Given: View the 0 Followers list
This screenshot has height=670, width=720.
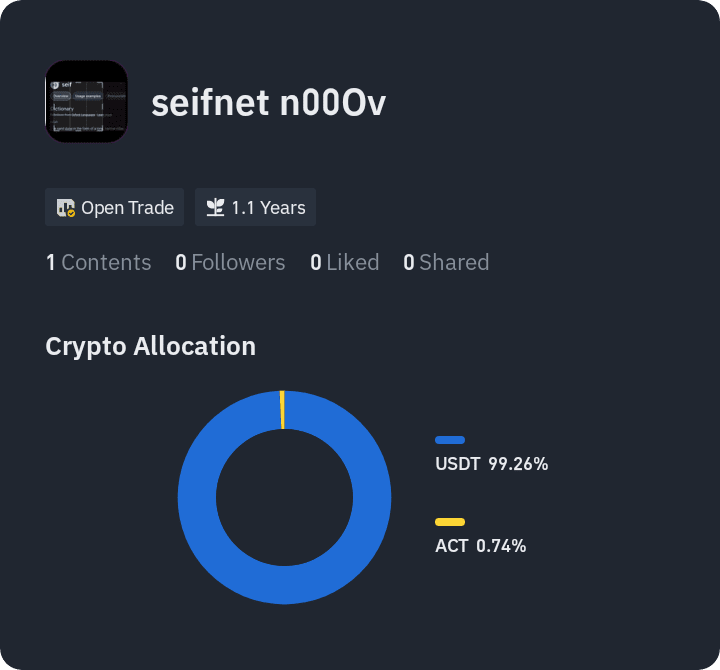Looking at the screenshot, I should click(x=230, y=263).
